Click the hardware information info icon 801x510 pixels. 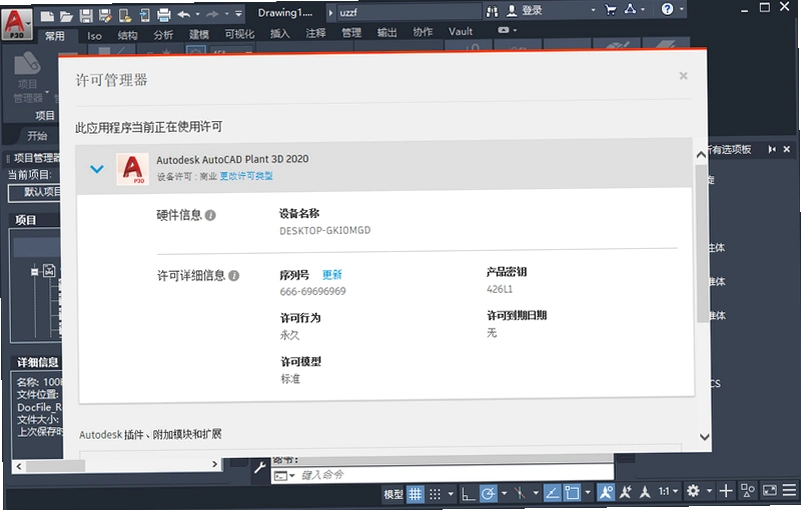(210, 215)
